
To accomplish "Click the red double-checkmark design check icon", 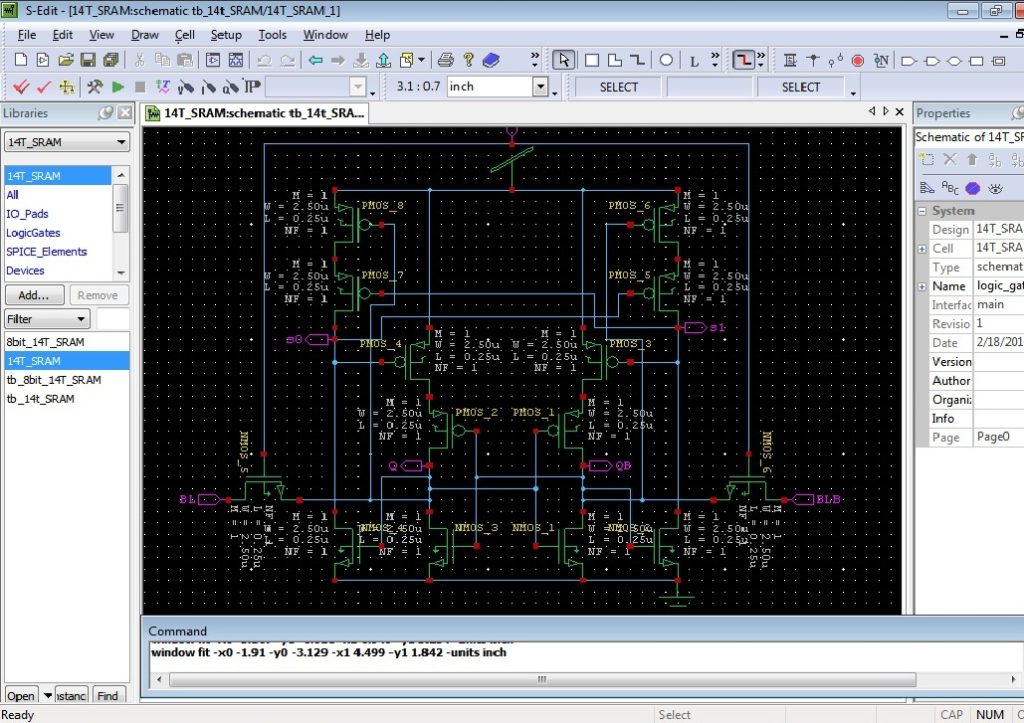I will (21, 87).
